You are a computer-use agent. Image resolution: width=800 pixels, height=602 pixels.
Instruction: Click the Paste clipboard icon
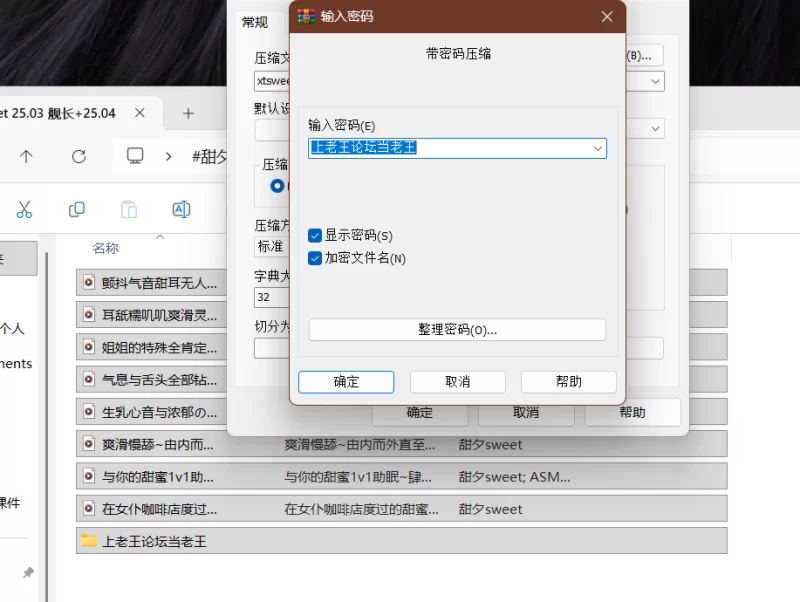129,209
